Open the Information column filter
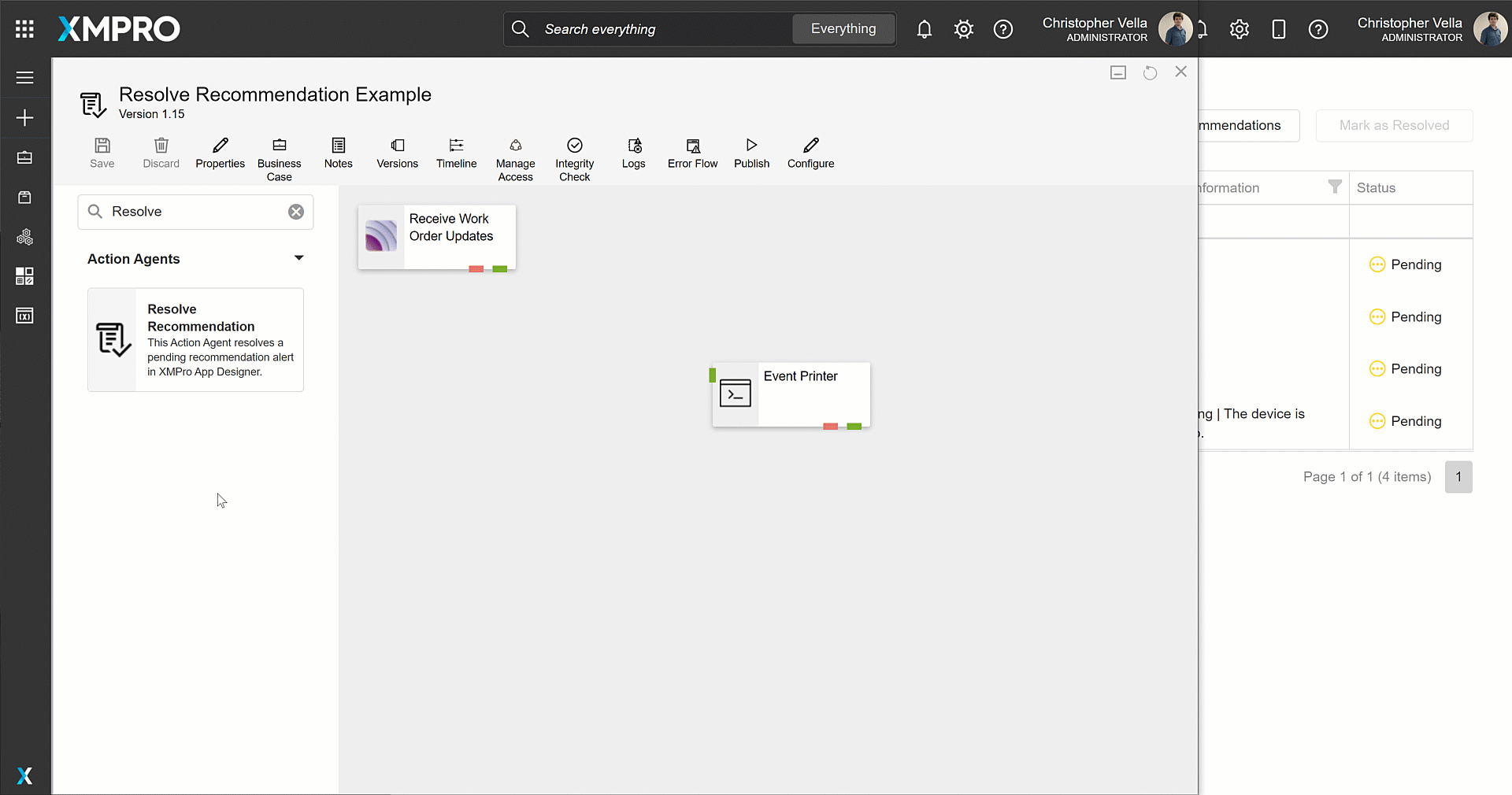The image size is (1512, 795). click(1334, 187)
